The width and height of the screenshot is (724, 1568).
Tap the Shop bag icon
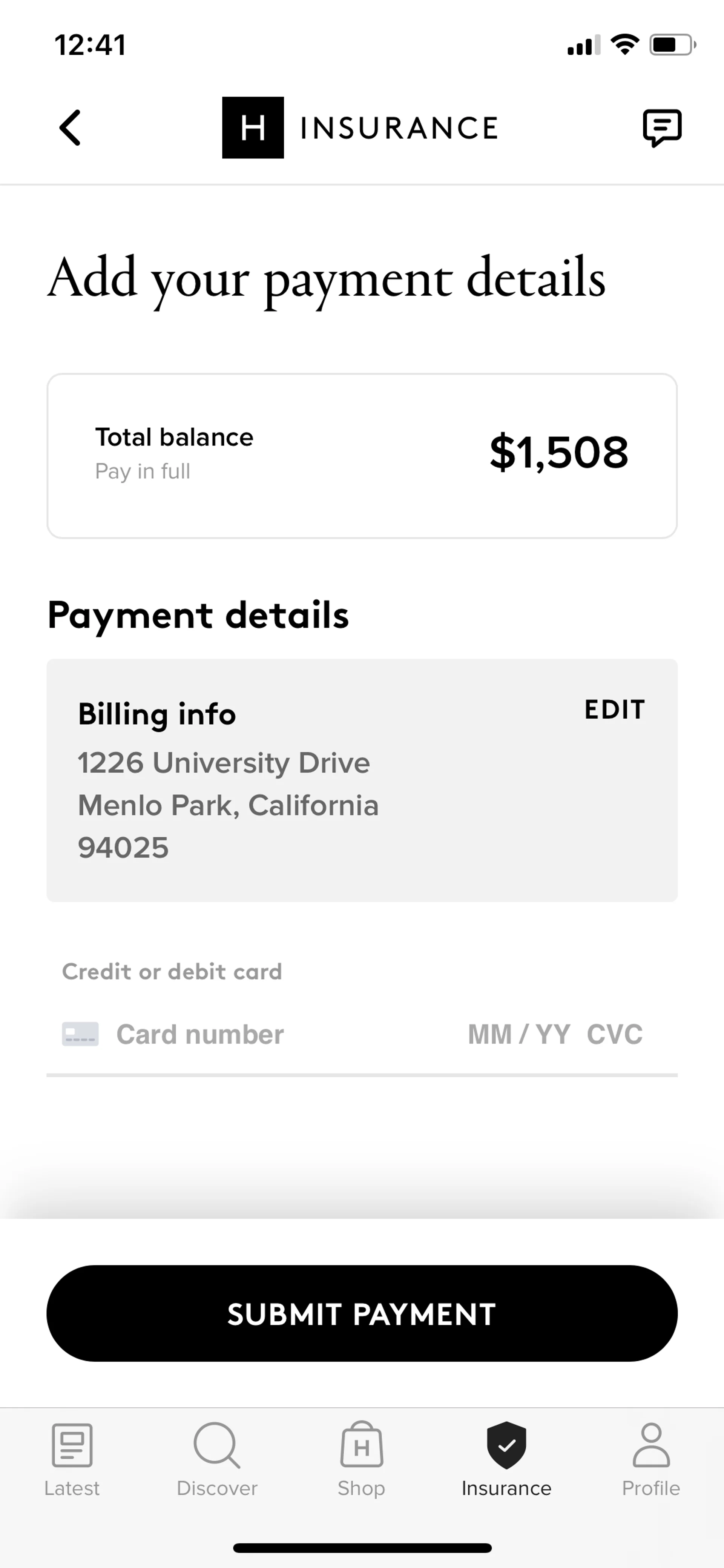pos(361,1445)
